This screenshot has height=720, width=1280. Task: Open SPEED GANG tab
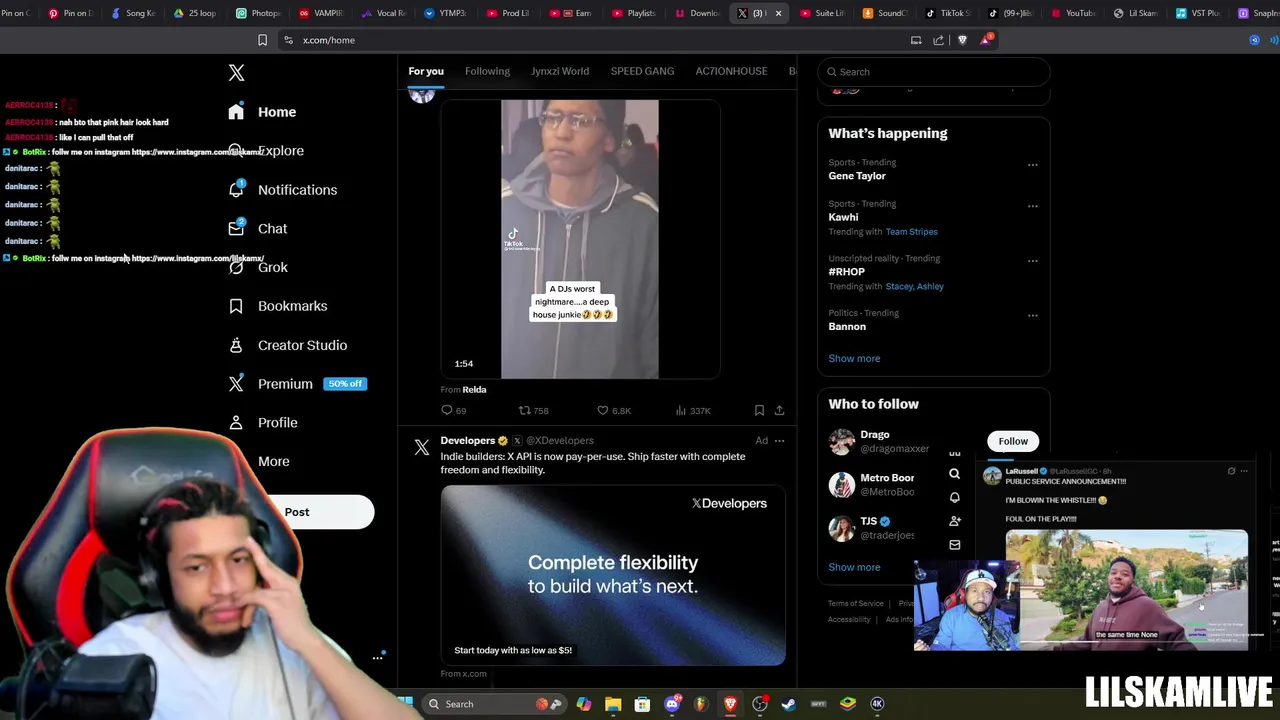click(x=642, y=71)
